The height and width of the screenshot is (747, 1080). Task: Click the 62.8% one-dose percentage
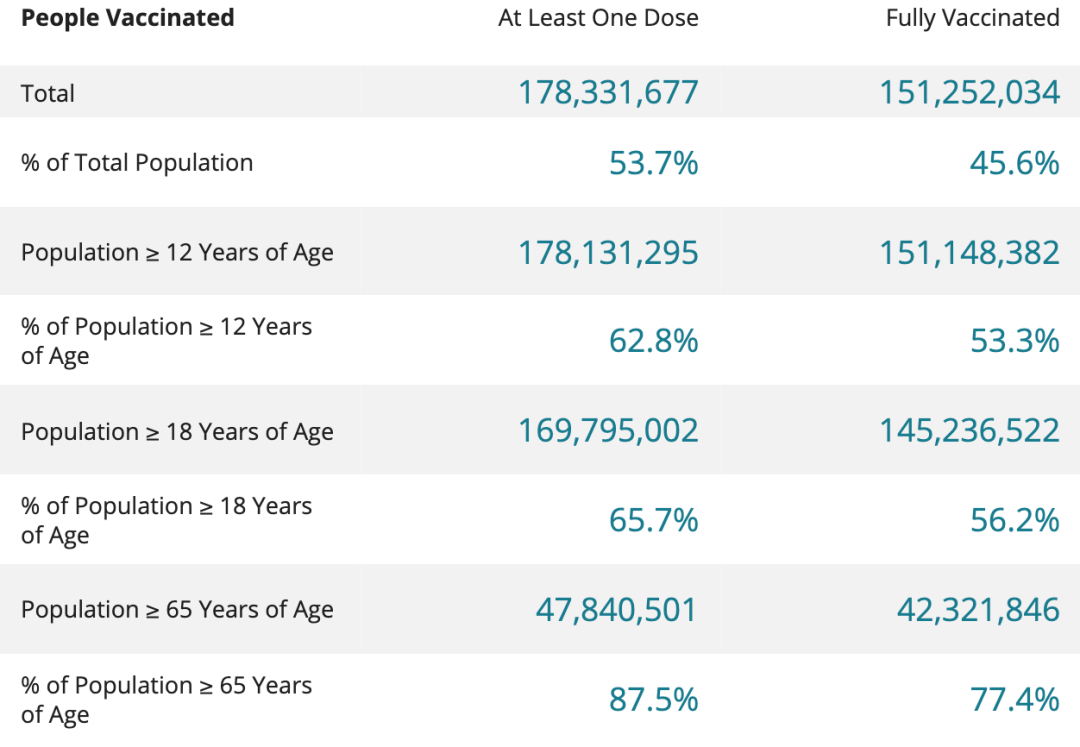click(x=653, y=341)
